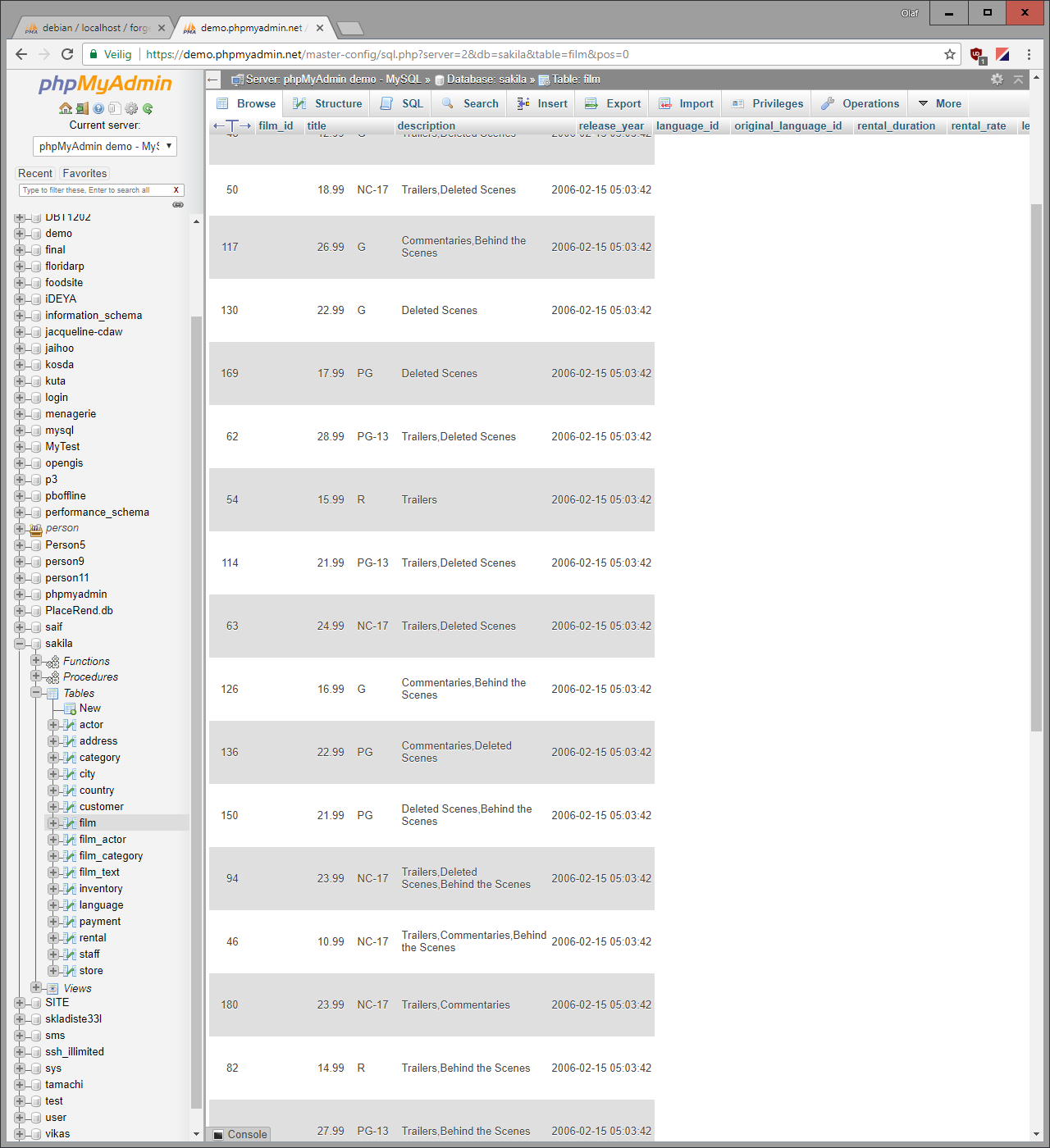Clear the filter using the red X

pyautogui.click(x=176, y=189)
